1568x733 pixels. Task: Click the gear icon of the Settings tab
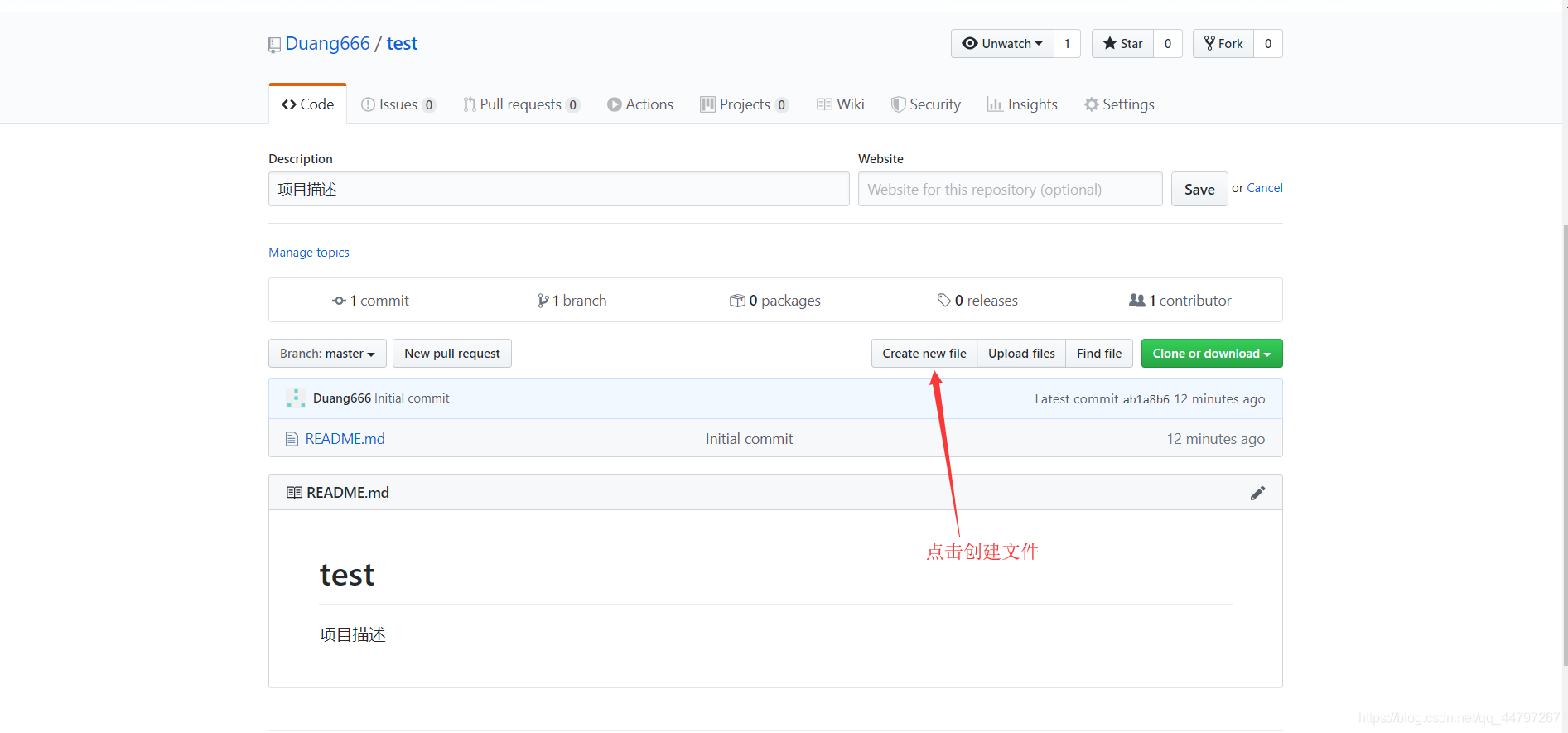point(1092,104)
